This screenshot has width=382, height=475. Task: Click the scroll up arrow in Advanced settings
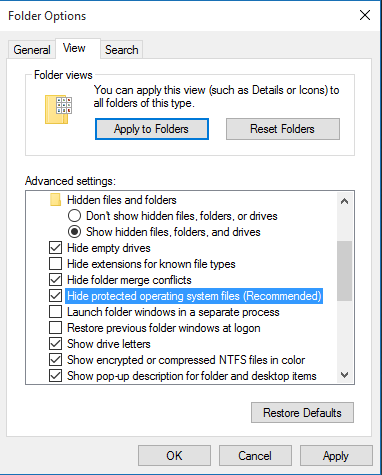[345, 201]
